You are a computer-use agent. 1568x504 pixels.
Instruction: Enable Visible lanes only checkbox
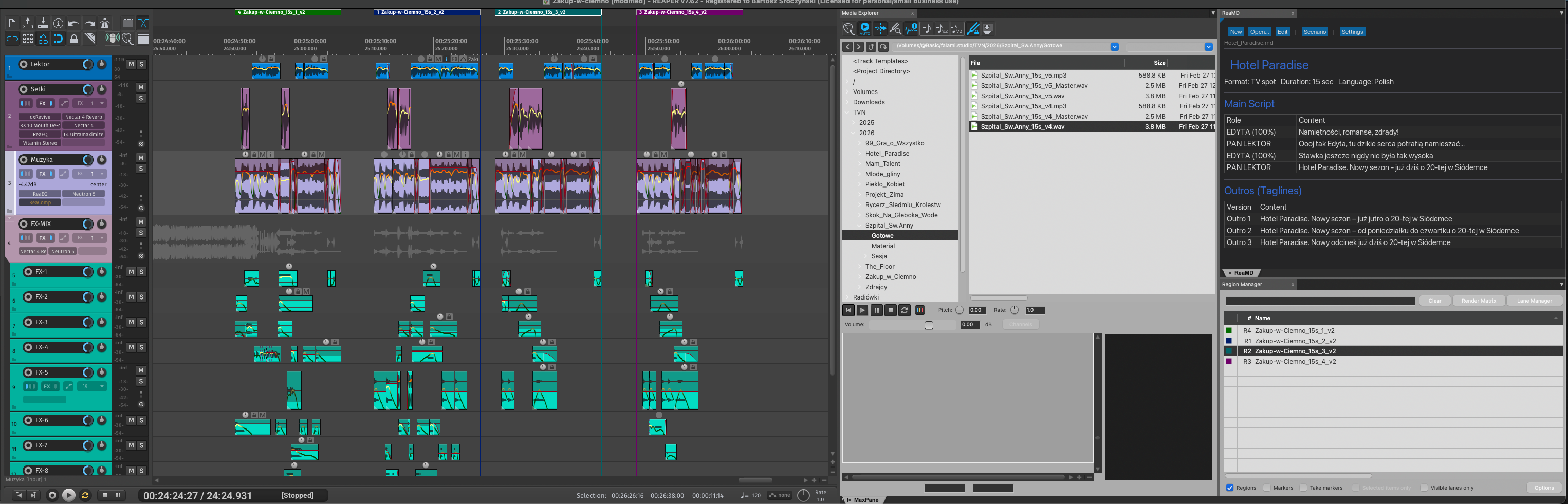(1424, 488)
